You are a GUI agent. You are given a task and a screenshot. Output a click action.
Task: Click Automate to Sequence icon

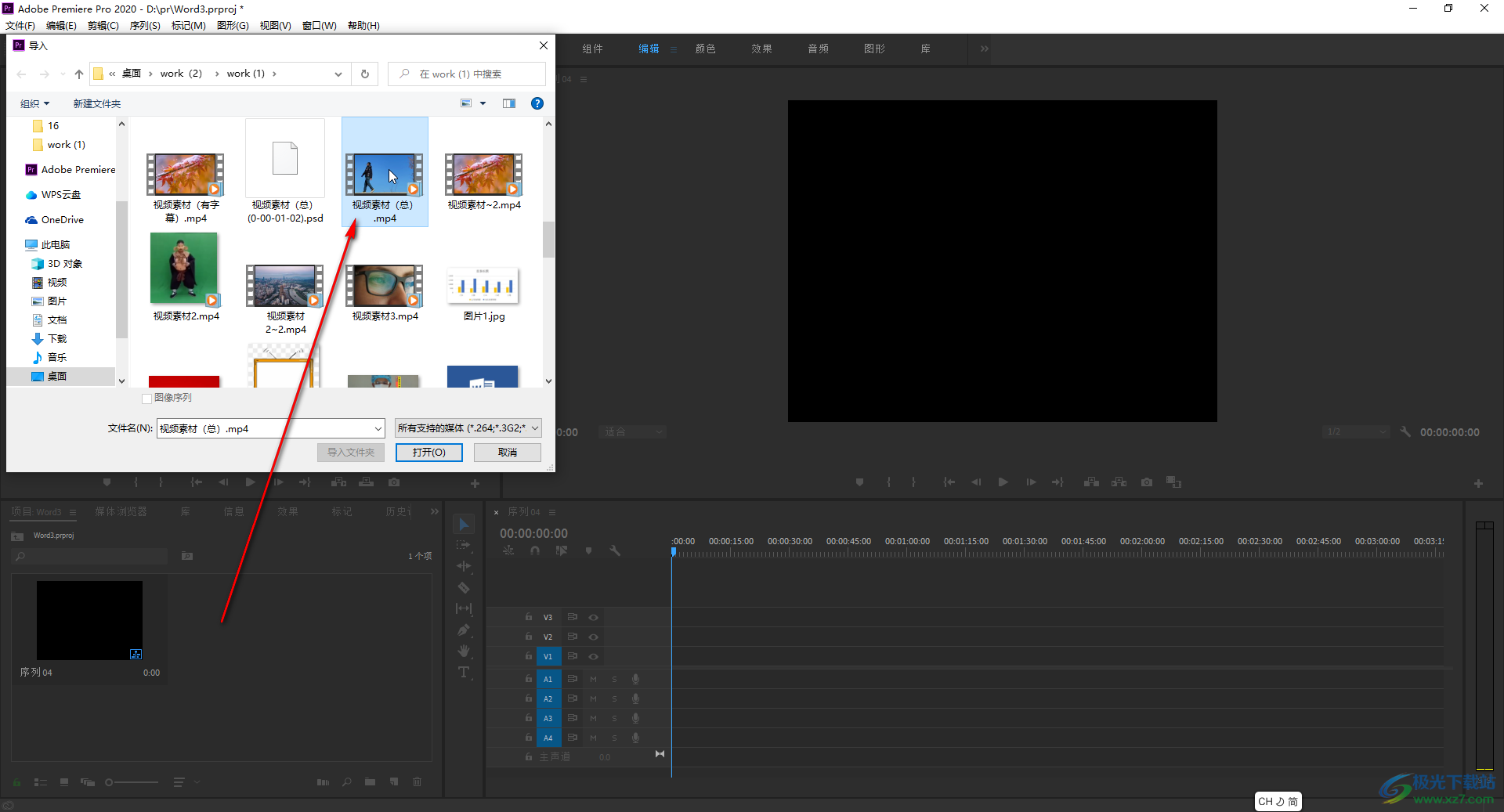click(323, 781)
